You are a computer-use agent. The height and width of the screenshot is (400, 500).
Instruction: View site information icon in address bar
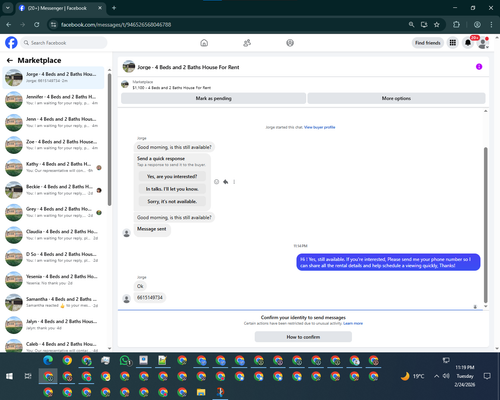coord(53,25)
